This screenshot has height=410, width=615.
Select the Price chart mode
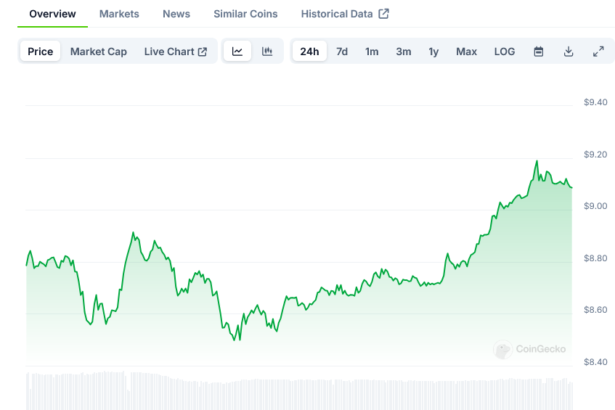41,52
